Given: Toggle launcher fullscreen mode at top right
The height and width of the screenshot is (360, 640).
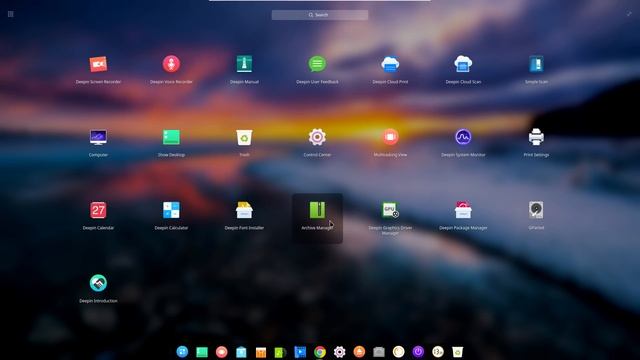Looking at the screenshot, I should [x=629, y=13].
